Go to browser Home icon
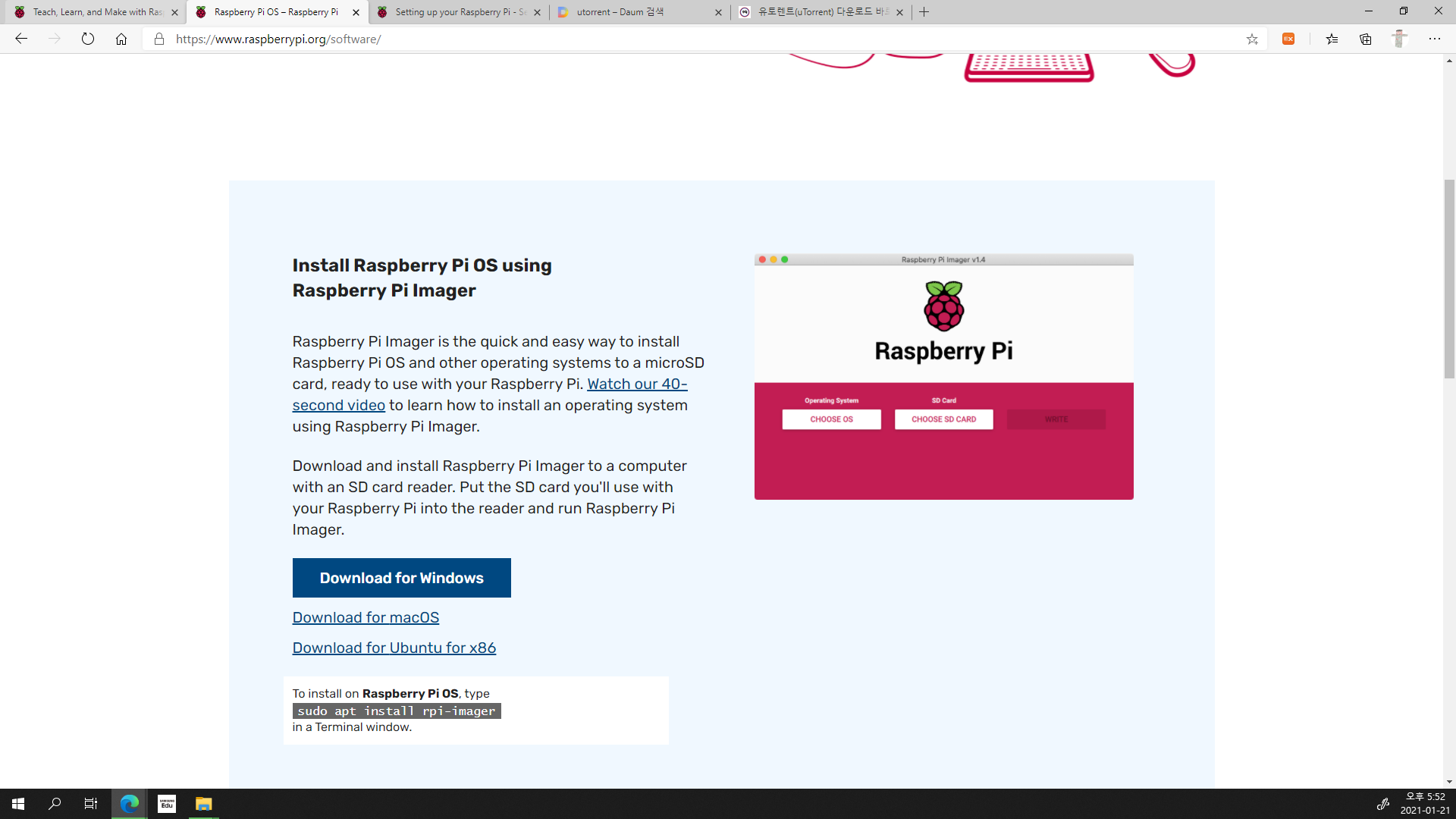 pos(121,39)
